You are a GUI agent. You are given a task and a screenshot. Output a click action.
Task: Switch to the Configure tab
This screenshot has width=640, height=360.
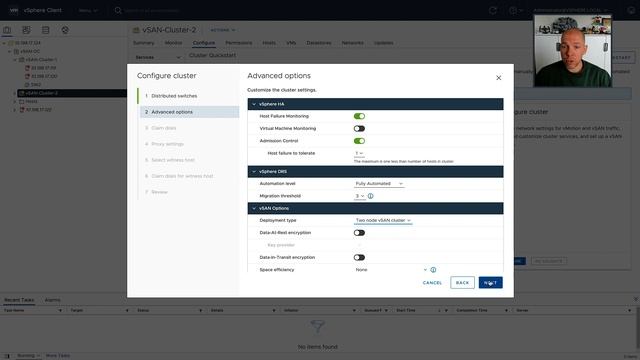coord(204,43)
